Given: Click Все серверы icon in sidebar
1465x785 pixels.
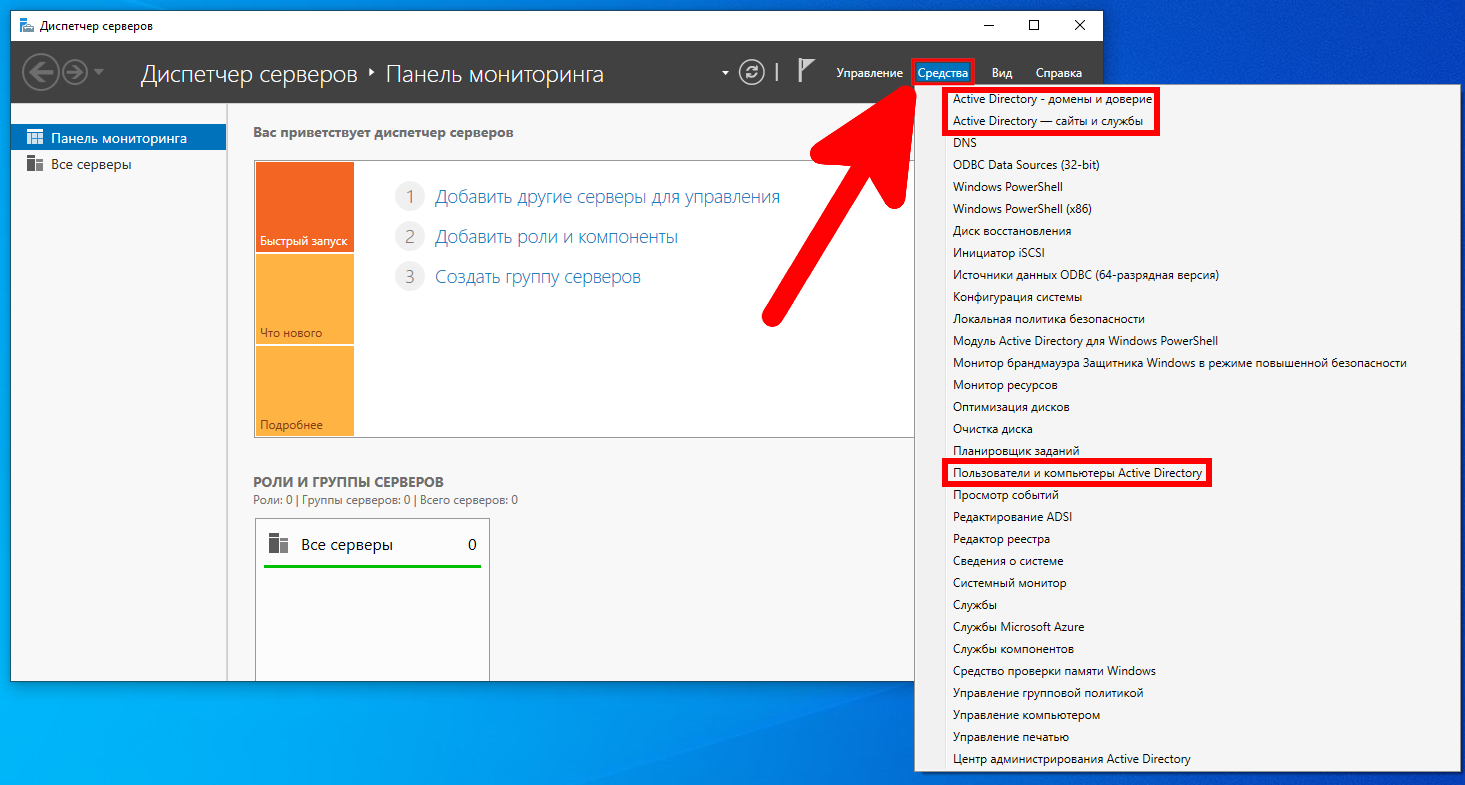Looking at the screenshot, I should pyautogui.click(x=35, y=164).
